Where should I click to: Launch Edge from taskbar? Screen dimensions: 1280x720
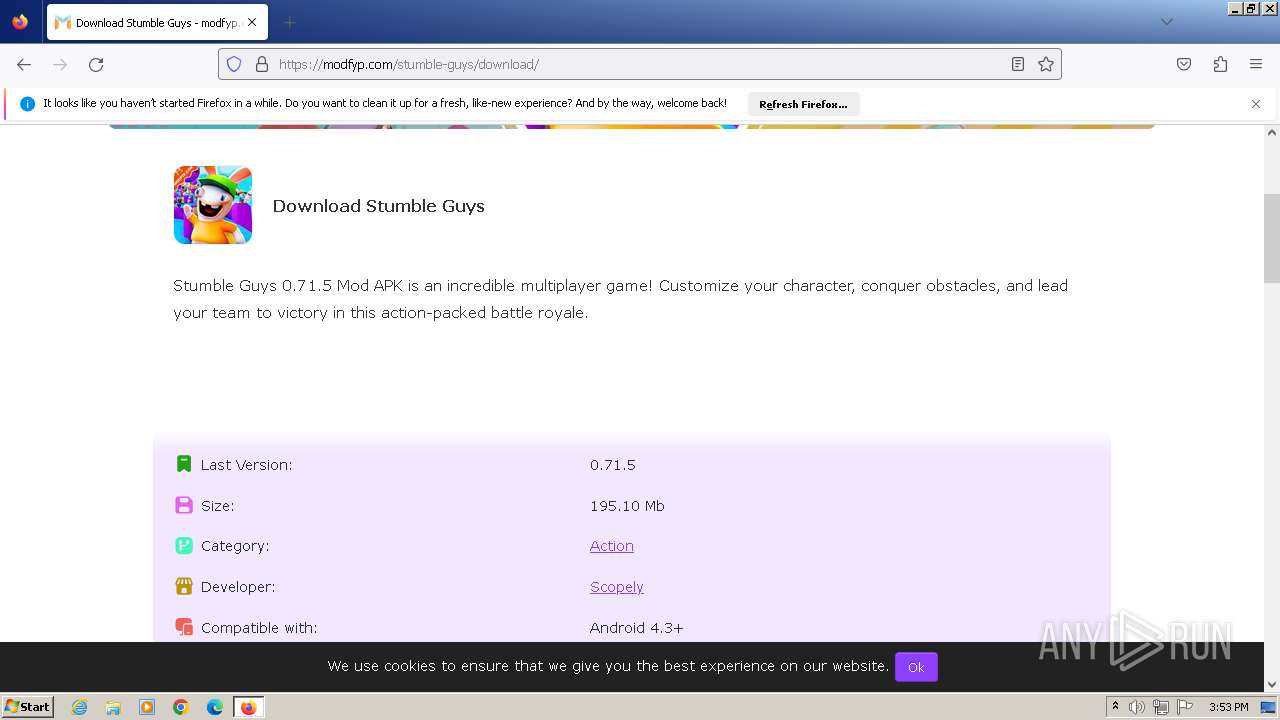coord(215,707)
